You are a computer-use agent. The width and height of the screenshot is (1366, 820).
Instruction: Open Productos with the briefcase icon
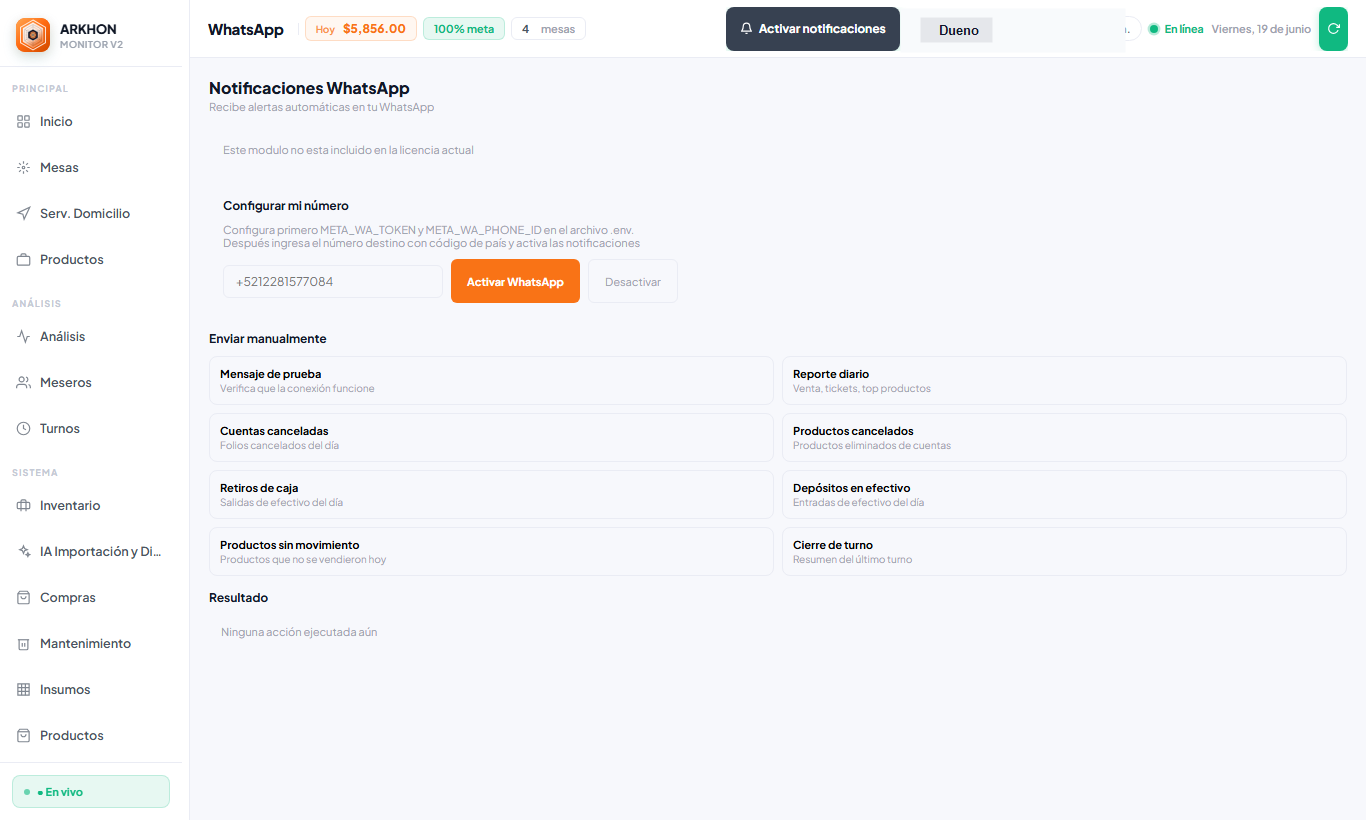[24, 259]
